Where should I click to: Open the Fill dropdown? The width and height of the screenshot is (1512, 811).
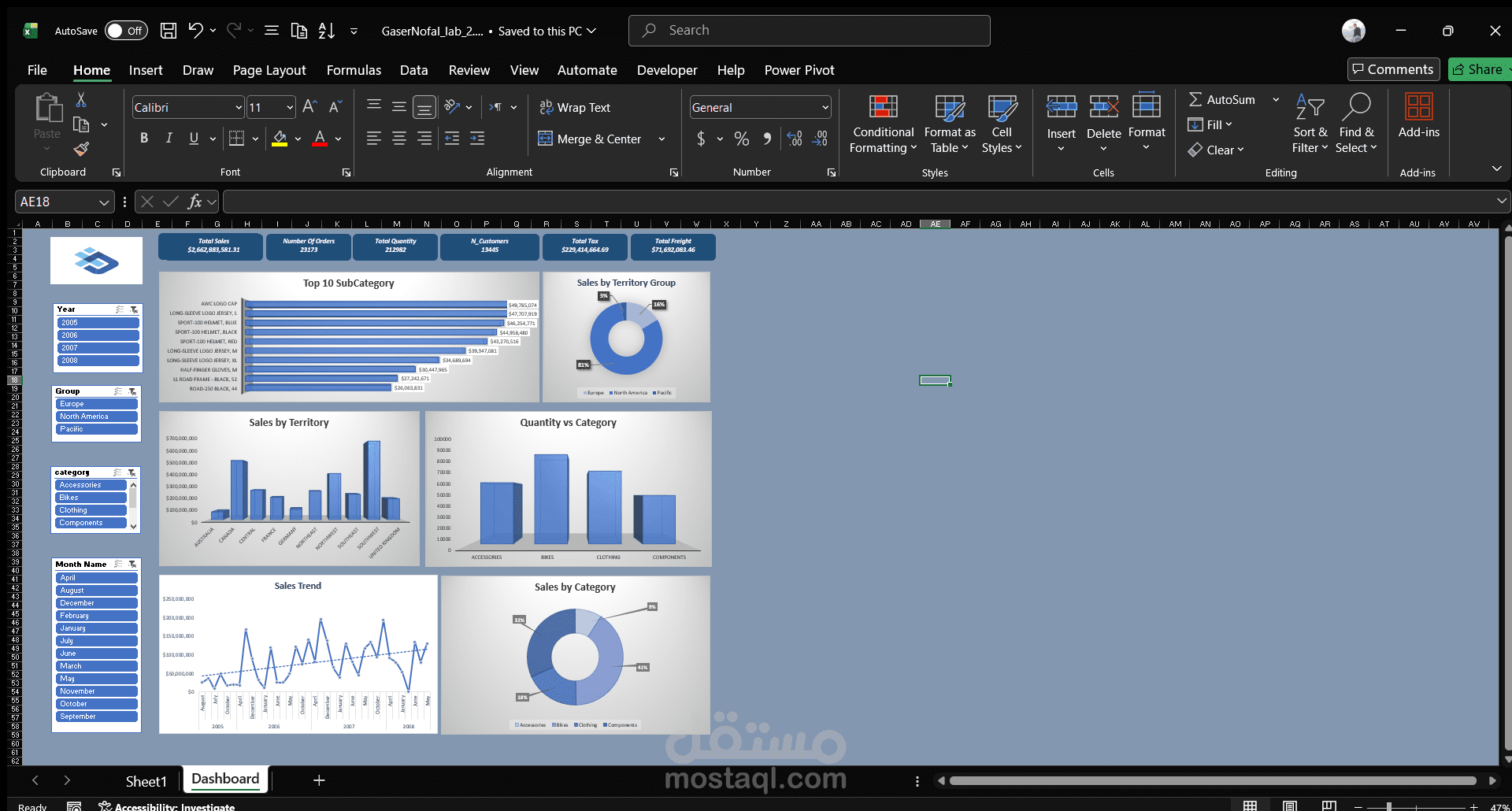[1210, 124]
